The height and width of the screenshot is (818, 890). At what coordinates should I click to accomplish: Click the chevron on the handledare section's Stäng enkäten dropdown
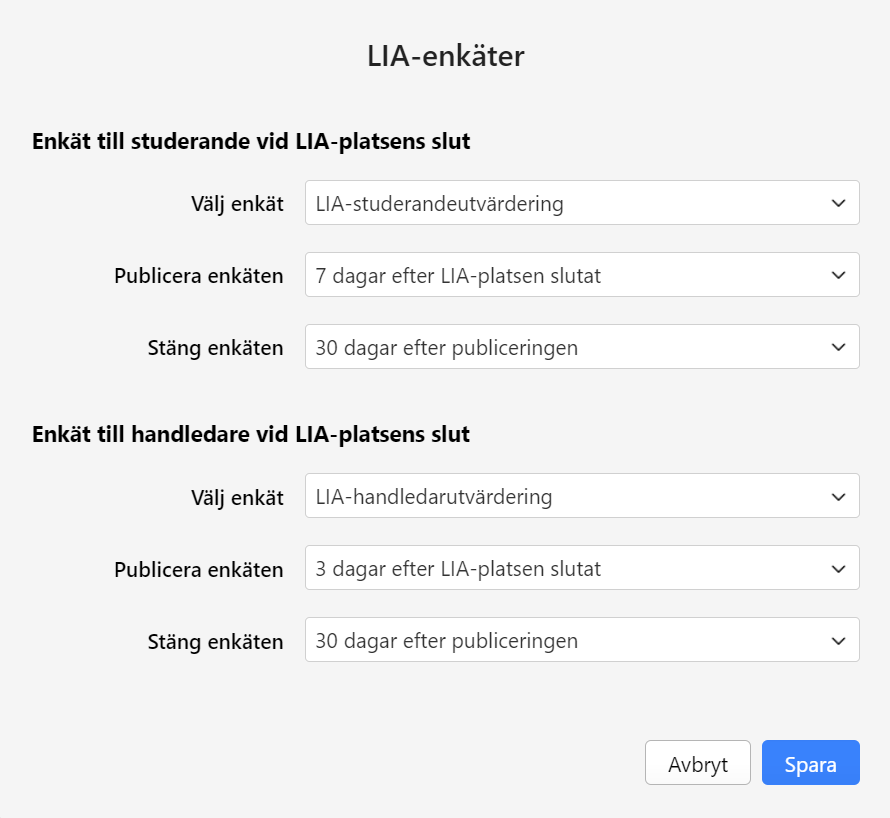(x=838, y=641)
